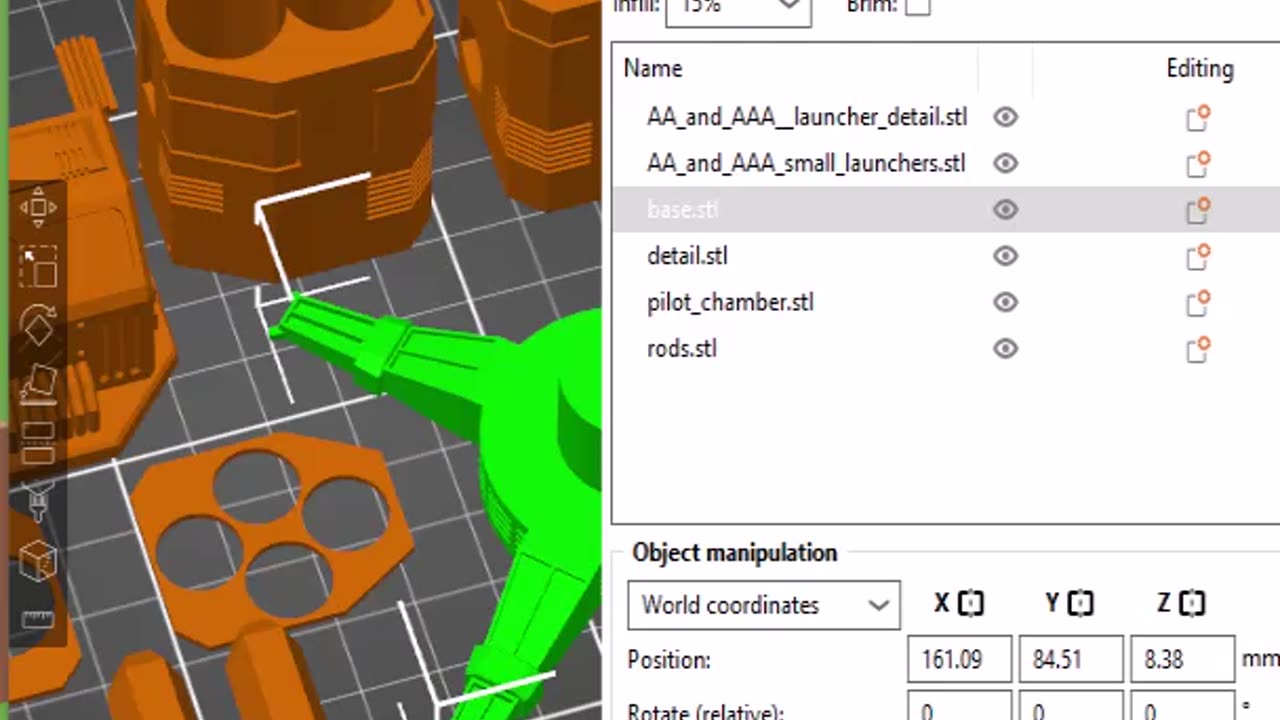Click editing icon for detail.stl row

point(1197,256)
